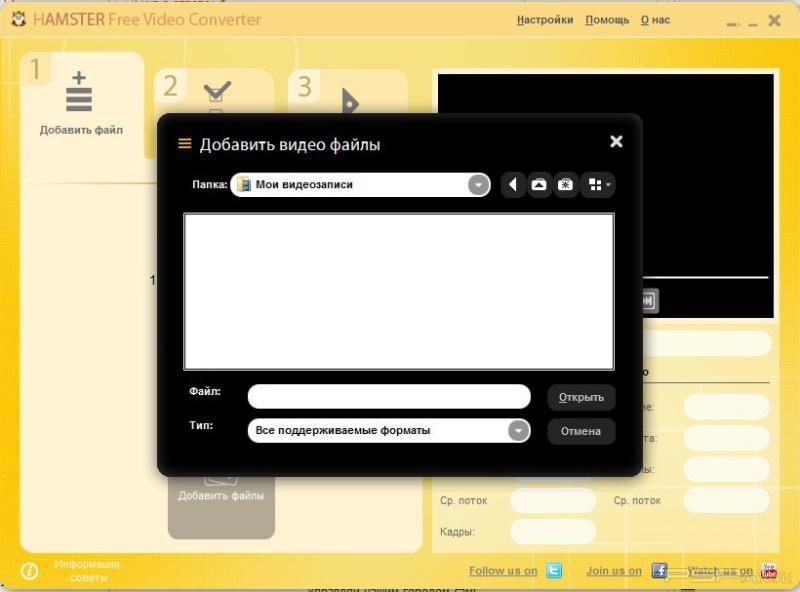Image resolution: width=800 pixels, height=592 pixels.
Task: Click the back arrow icon in dialog
Action: pyautogui.click(x=513, y=185)
